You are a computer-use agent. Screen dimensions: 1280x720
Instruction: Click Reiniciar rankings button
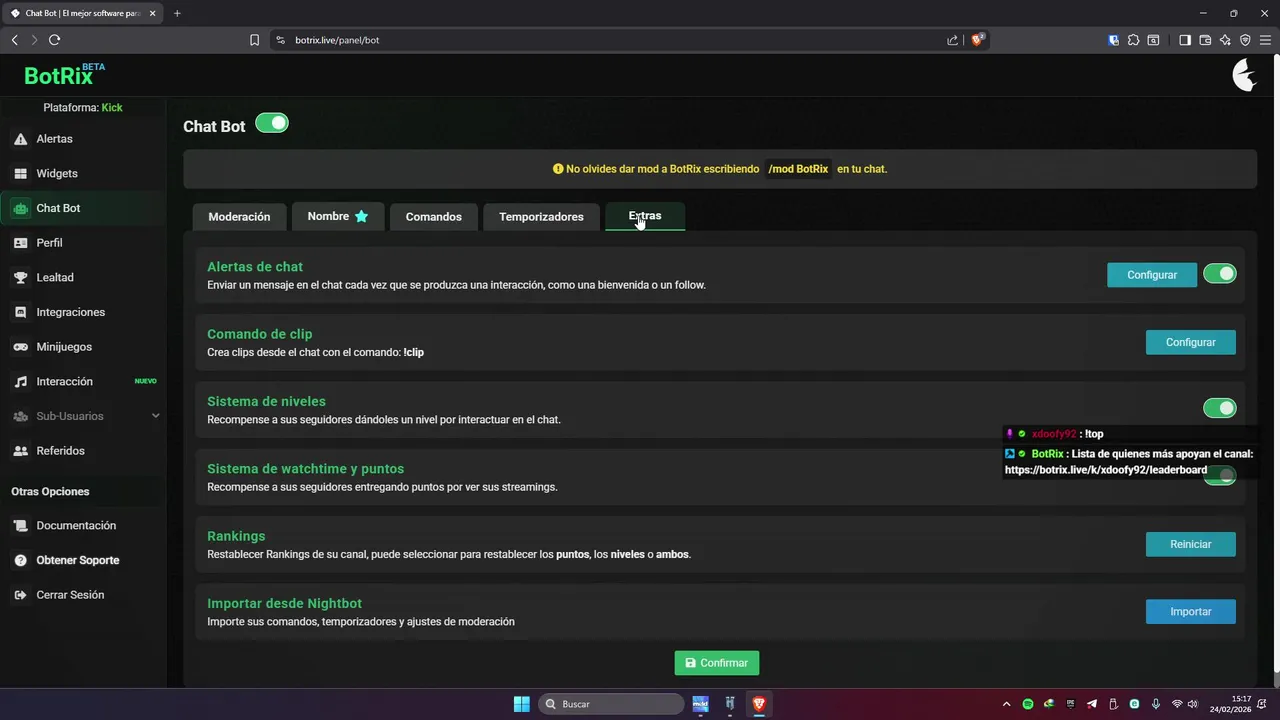(x=1191, y=544)
